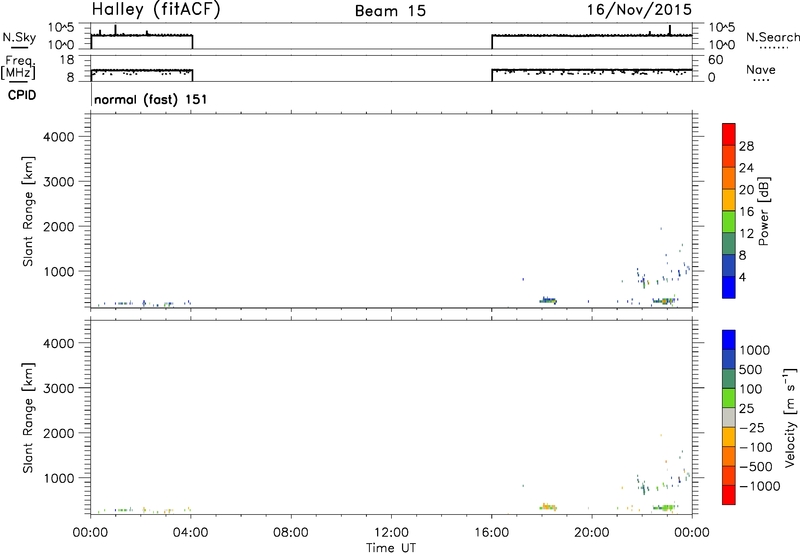
Task: Click the 'Velocity [m s-1]' color bar label
Action: [790, 417]
